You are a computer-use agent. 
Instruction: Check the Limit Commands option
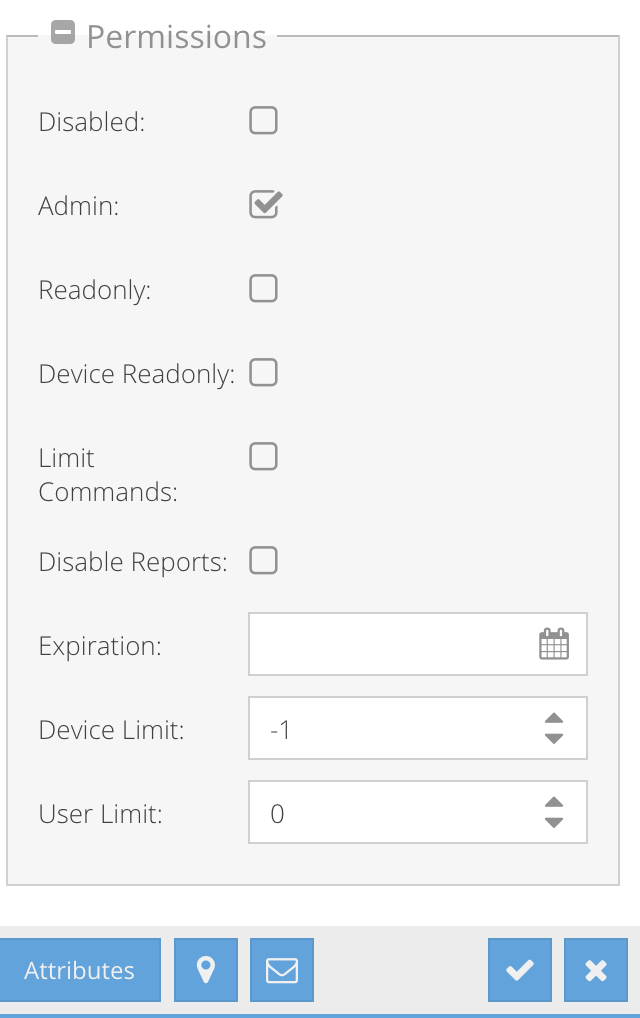pos(263,456)
